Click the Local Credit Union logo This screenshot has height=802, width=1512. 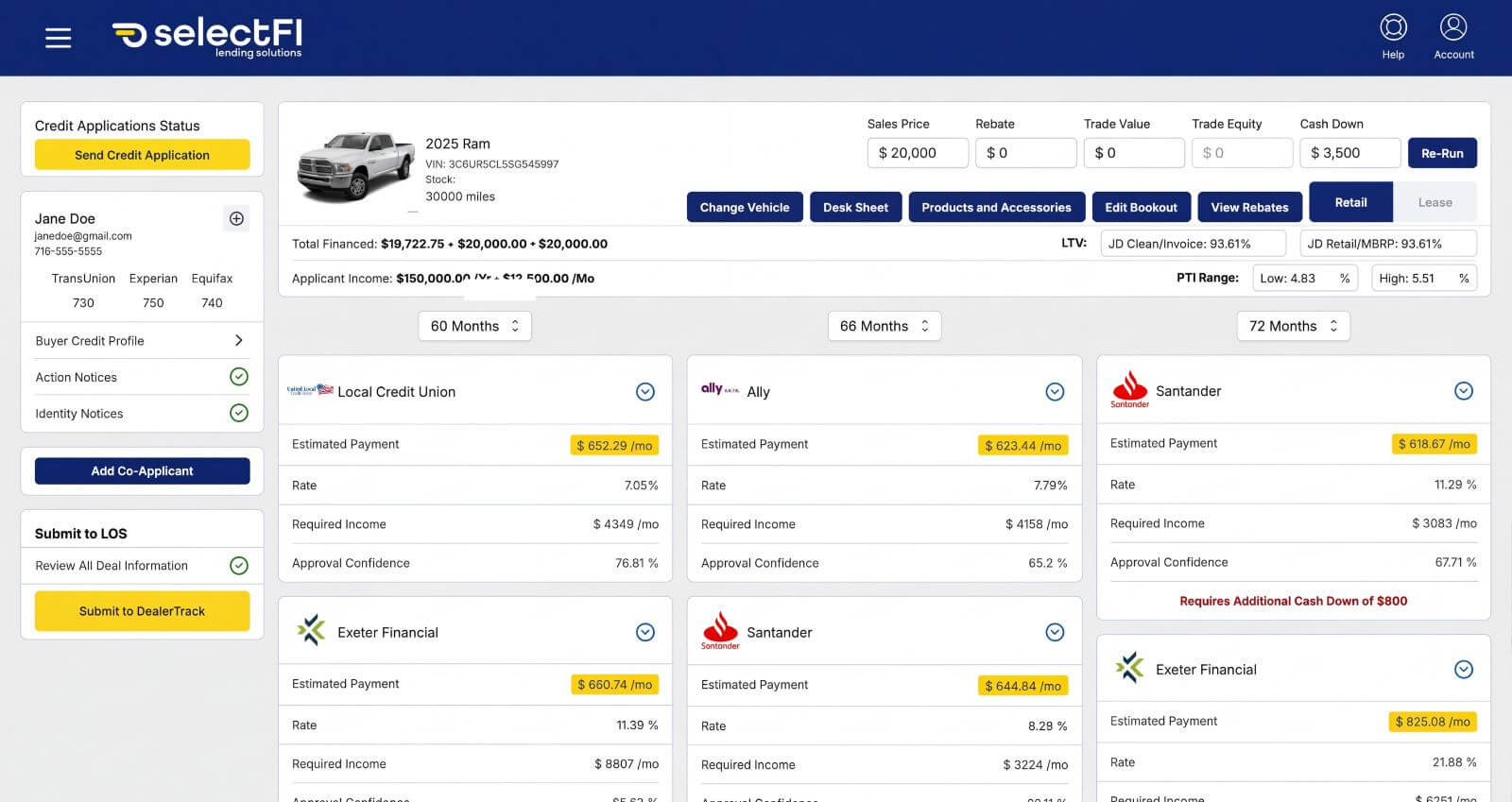(310, 389)
